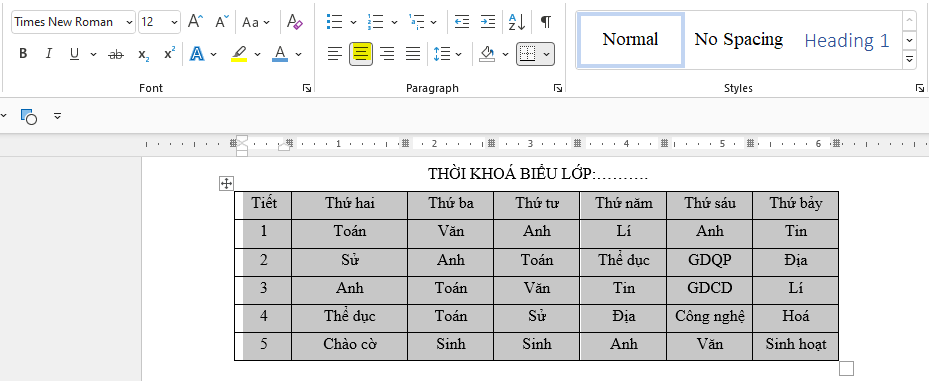Click the Thứ bảy header cell
929x381 pixels.
click(x=796, y=205)
